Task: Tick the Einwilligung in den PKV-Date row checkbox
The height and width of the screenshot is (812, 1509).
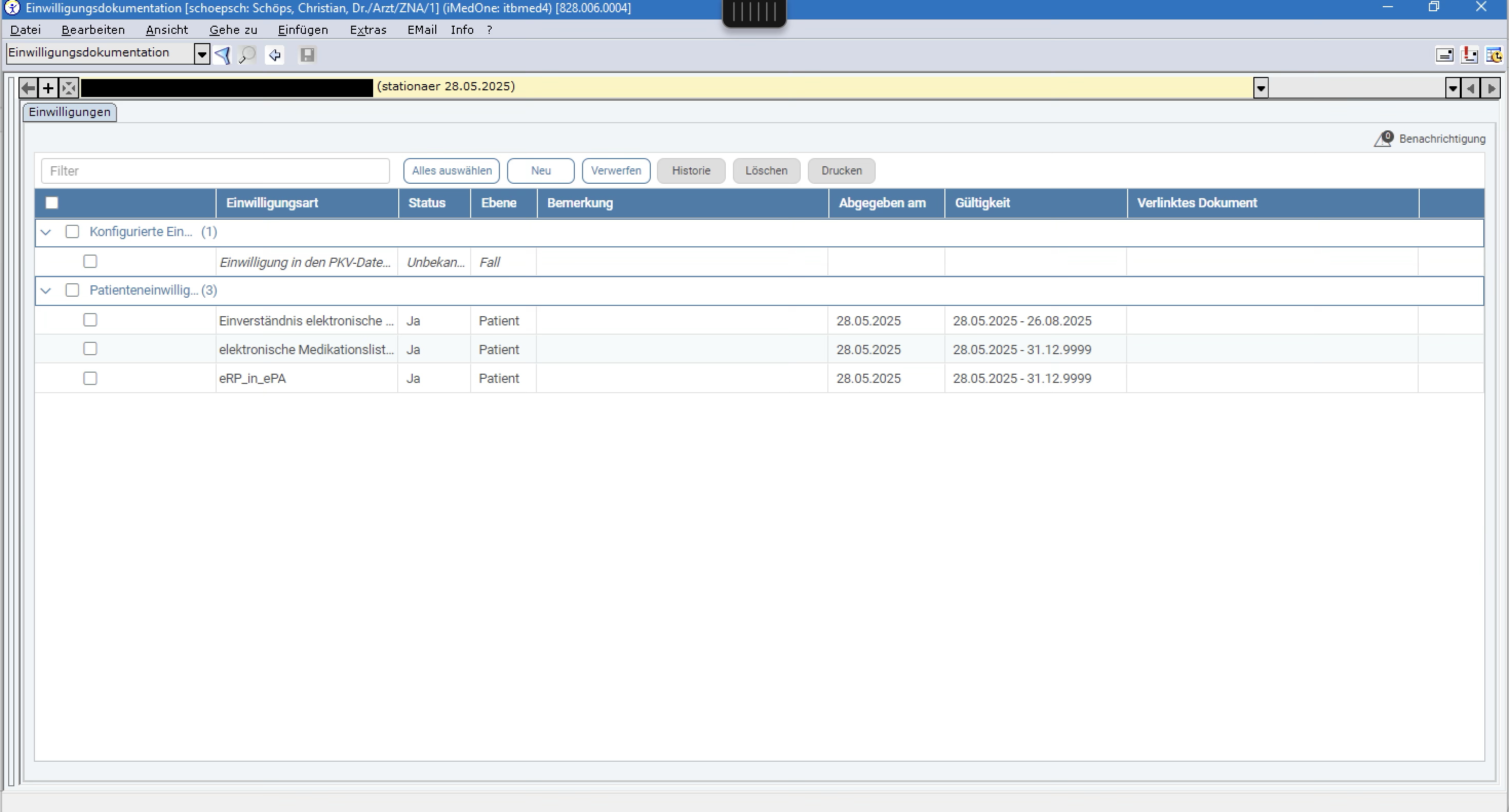Action: (90, 262)
